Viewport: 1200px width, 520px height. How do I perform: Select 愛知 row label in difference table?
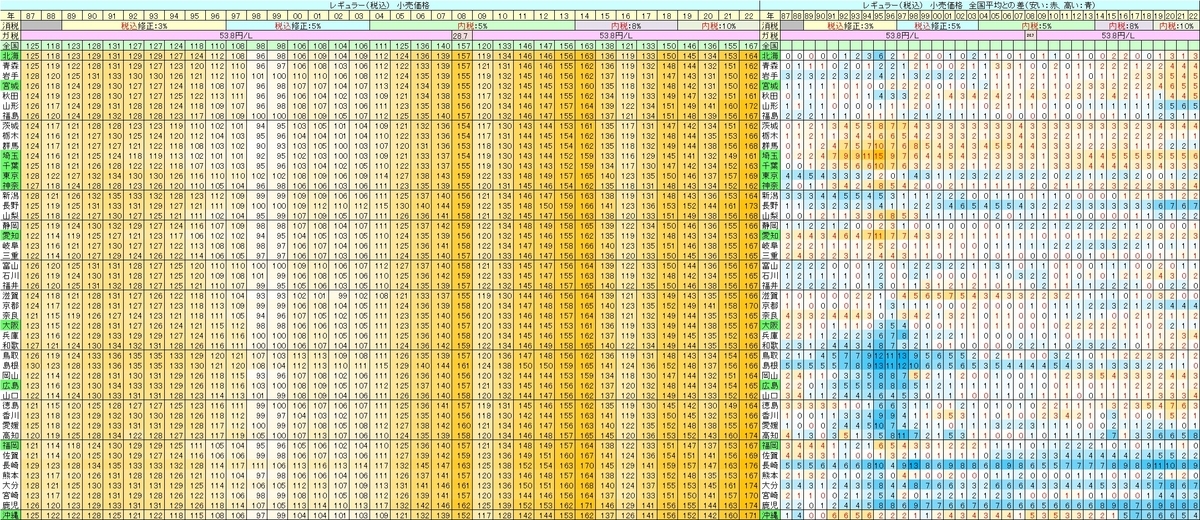coord(771,236)
